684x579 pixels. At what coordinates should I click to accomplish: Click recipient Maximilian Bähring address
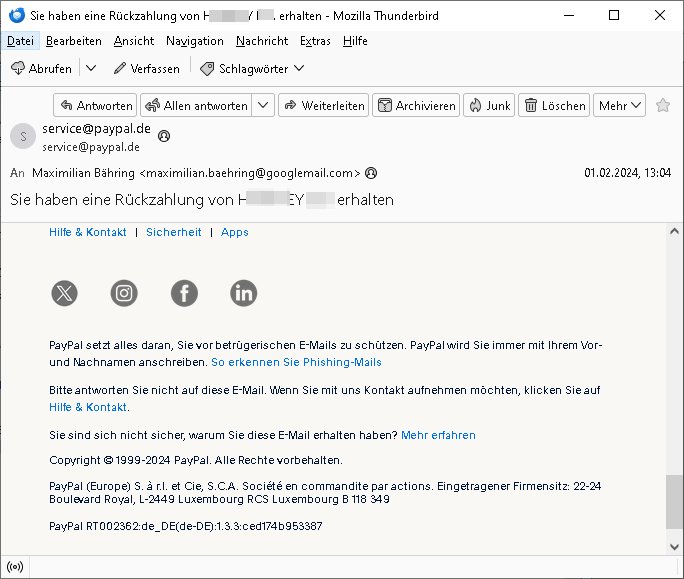point(196,173)
